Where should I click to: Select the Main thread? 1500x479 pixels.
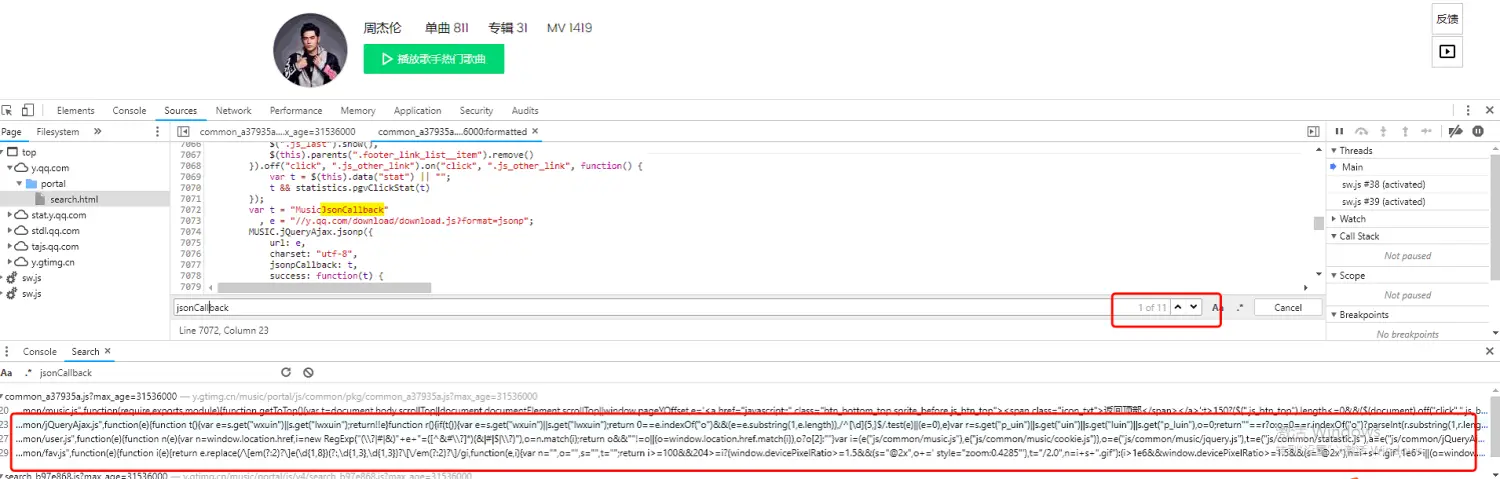(1352, 167)
